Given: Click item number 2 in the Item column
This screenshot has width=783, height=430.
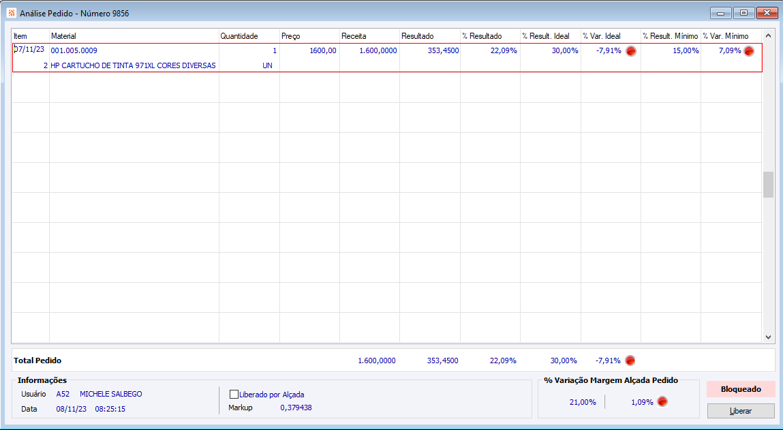Looking at the screenshot, I should pos(45,65).
